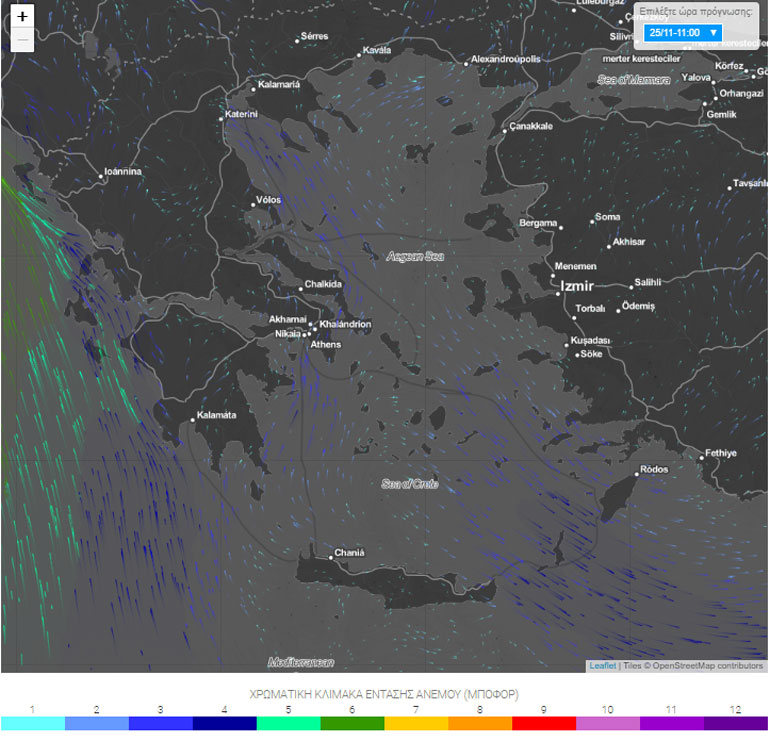
Task: Click the dark purple Beaufort 12 swatch
Action: (736, 723)
